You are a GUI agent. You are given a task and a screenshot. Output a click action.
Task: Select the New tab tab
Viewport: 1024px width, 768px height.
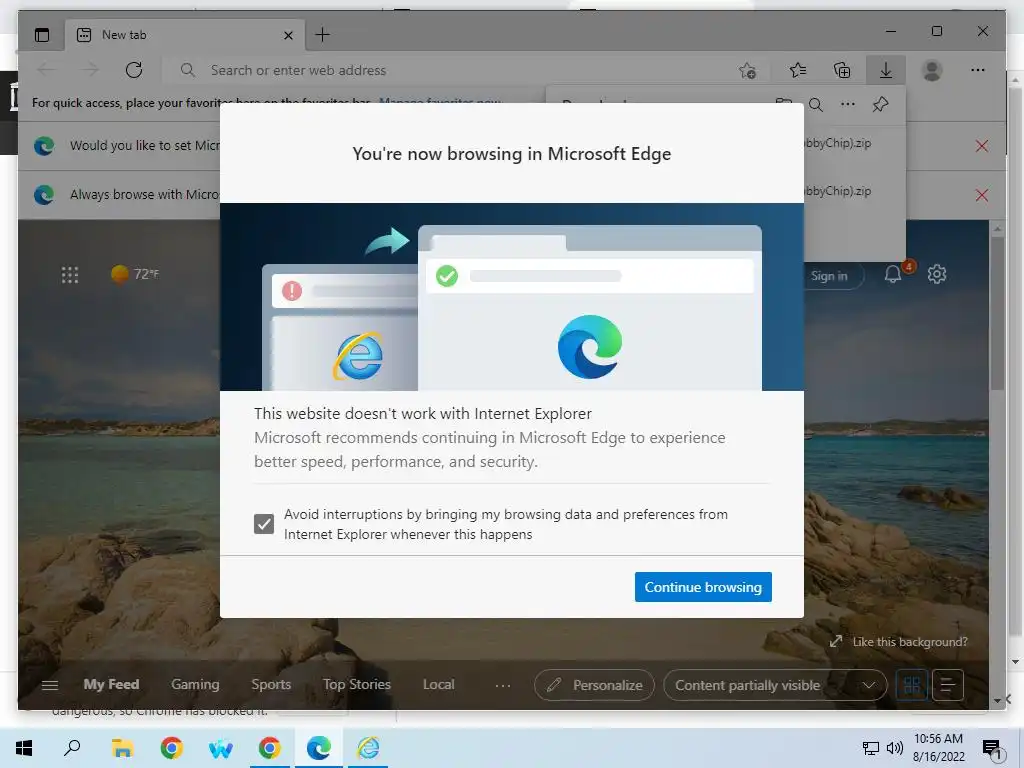click(184, 35)
